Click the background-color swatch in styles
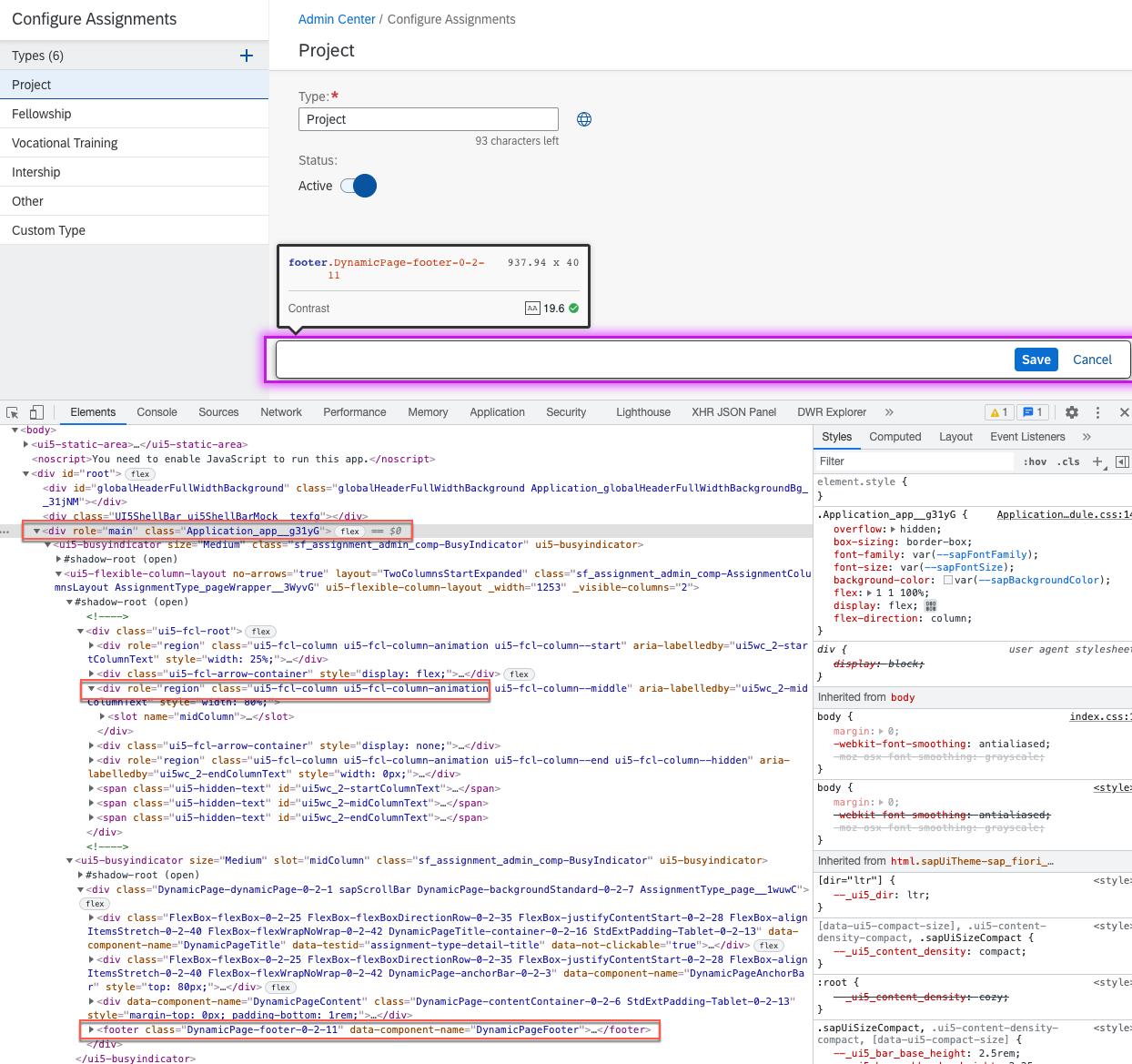The width and height of the screenshot is (1132, 1064). 948,580
